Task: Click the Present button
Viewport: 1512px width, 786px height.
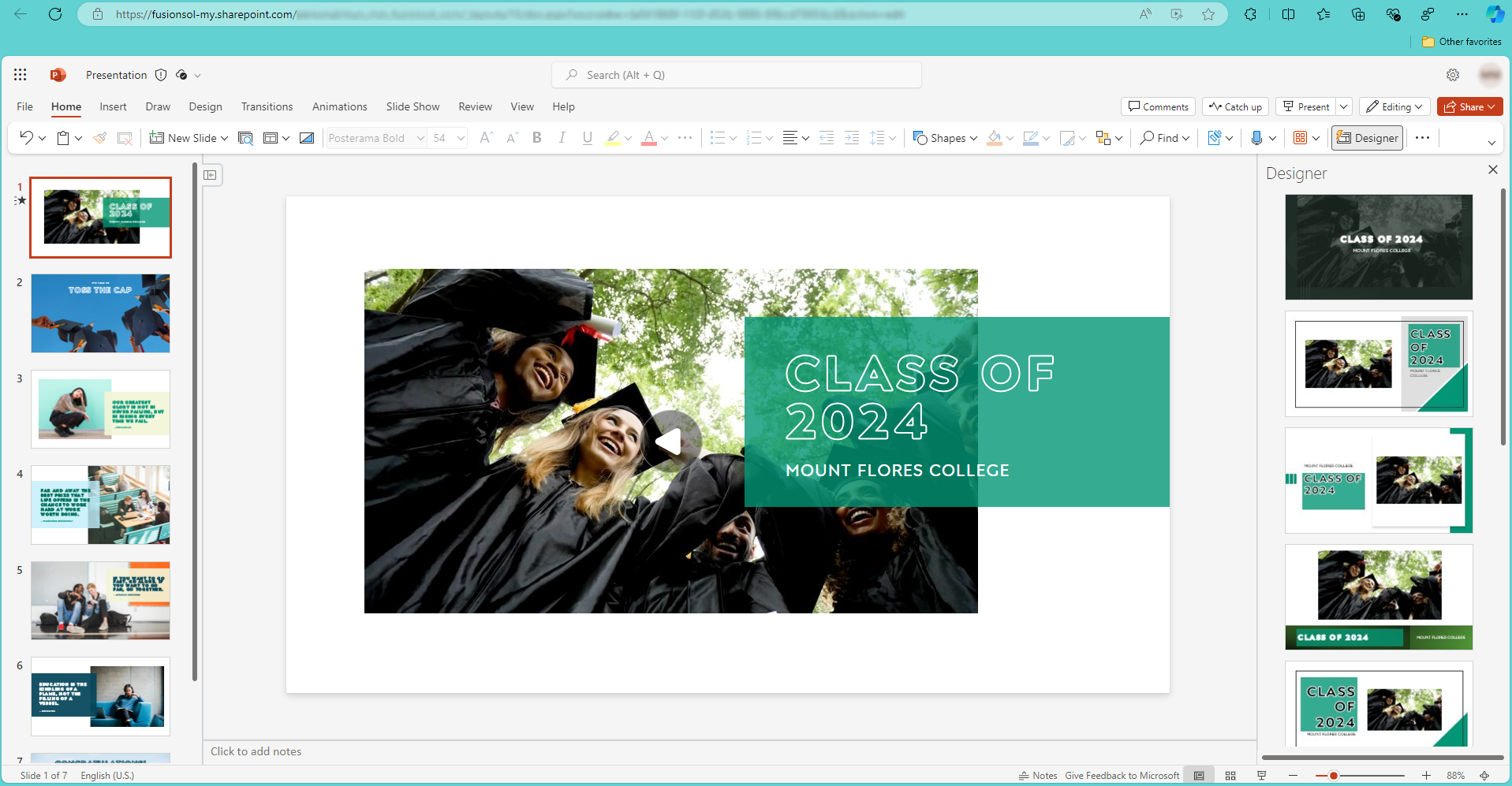Action: [1306, 106]
